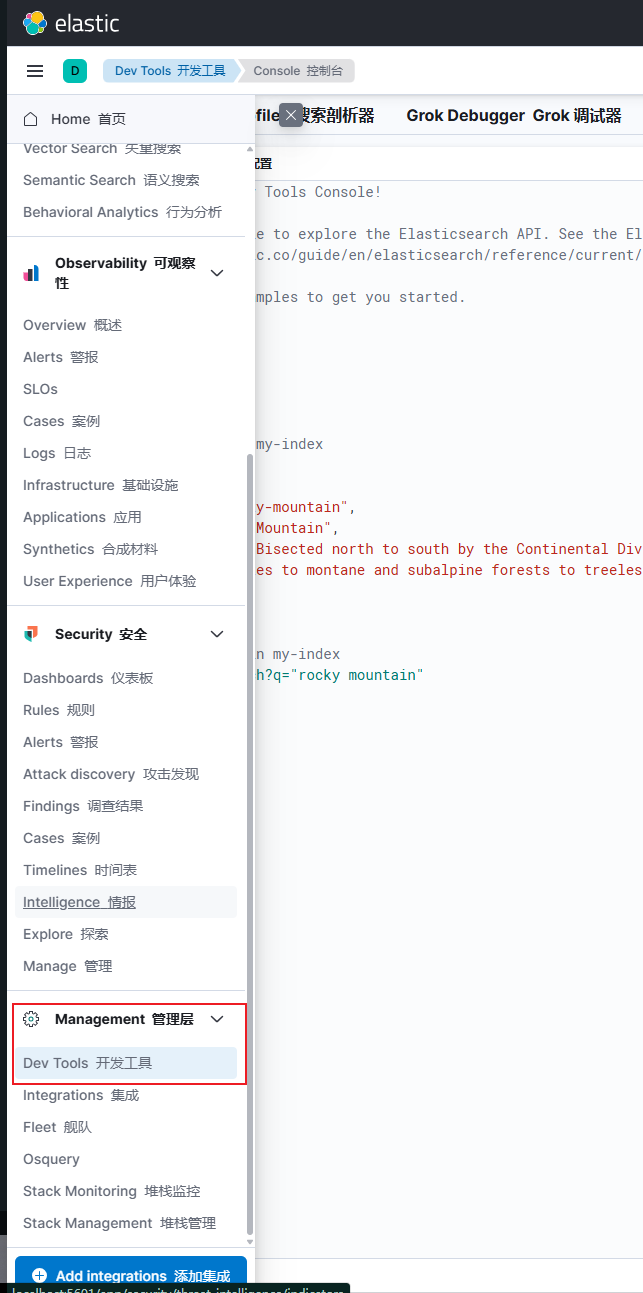
Task: Click the Management 管理层 heading
Action: coord(125,1019)
